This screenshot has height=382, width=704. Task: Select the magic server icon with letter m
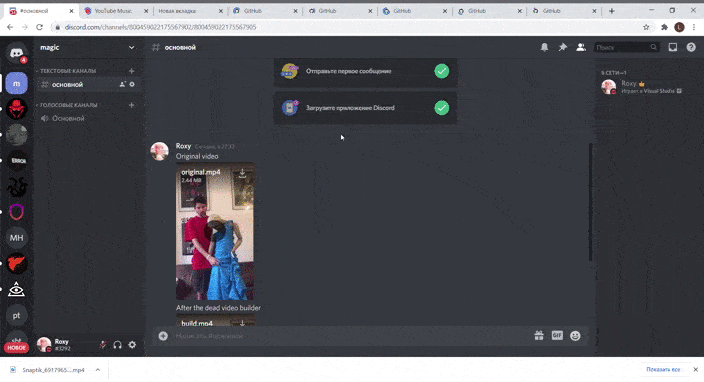pyautogui.click(x=17, y=83)
